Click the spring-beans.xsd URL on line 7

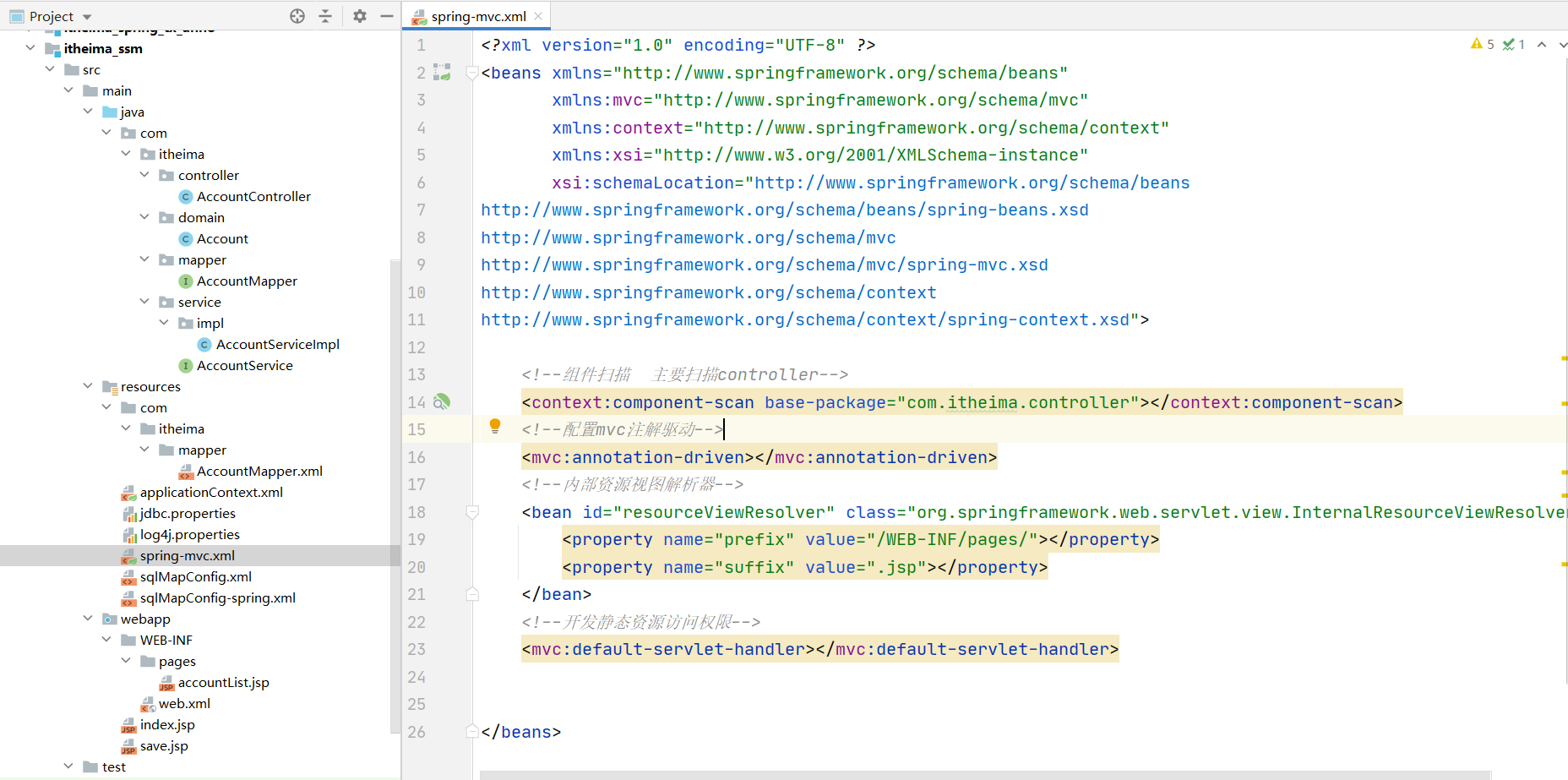pyautogui.click(x=785, y=210)
